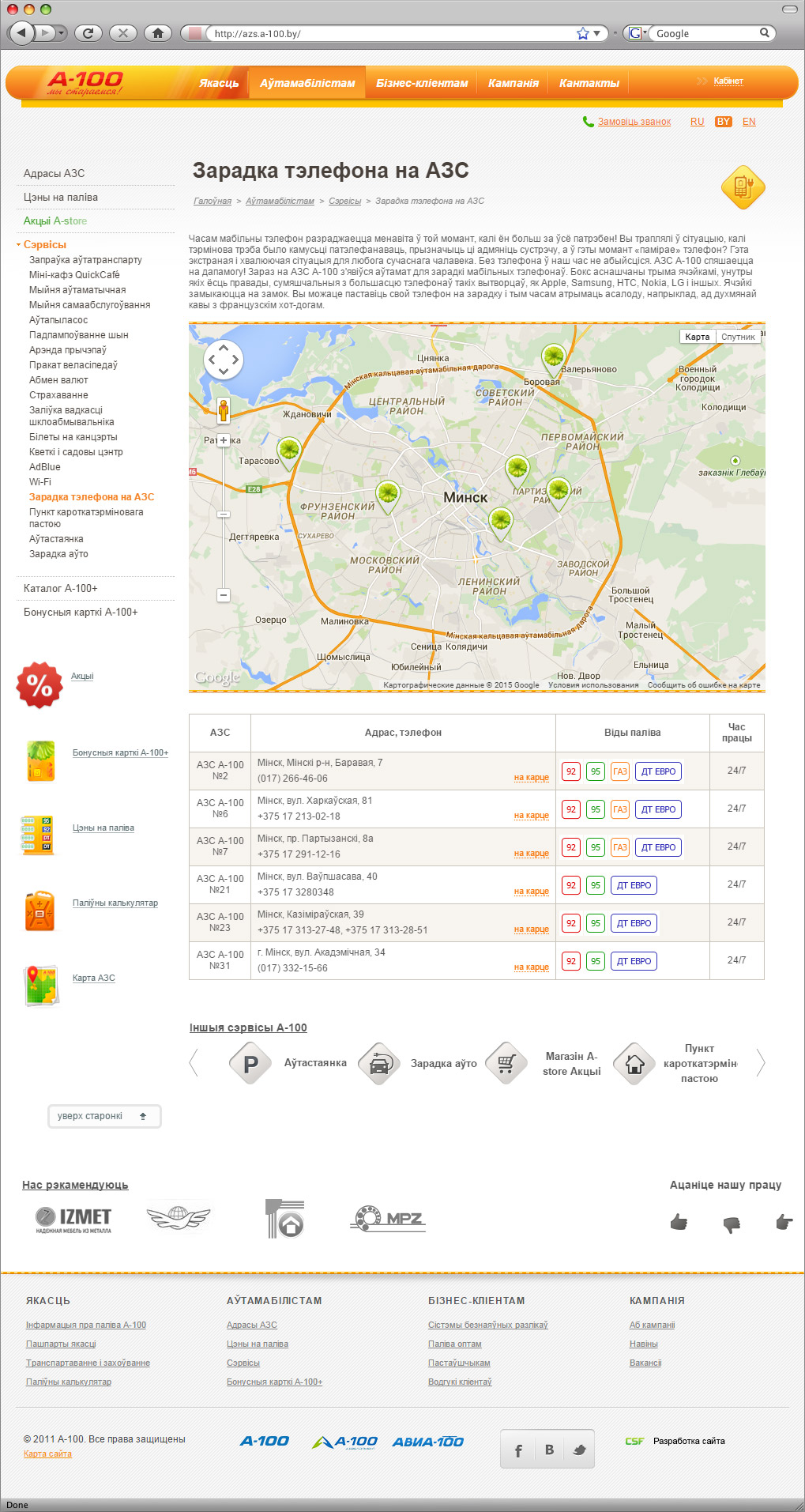Image resolution: width=805 pixels, height=1512 pixels.
Task: Click the thumbs up rating icon
Action: [x=679, y=1223]
